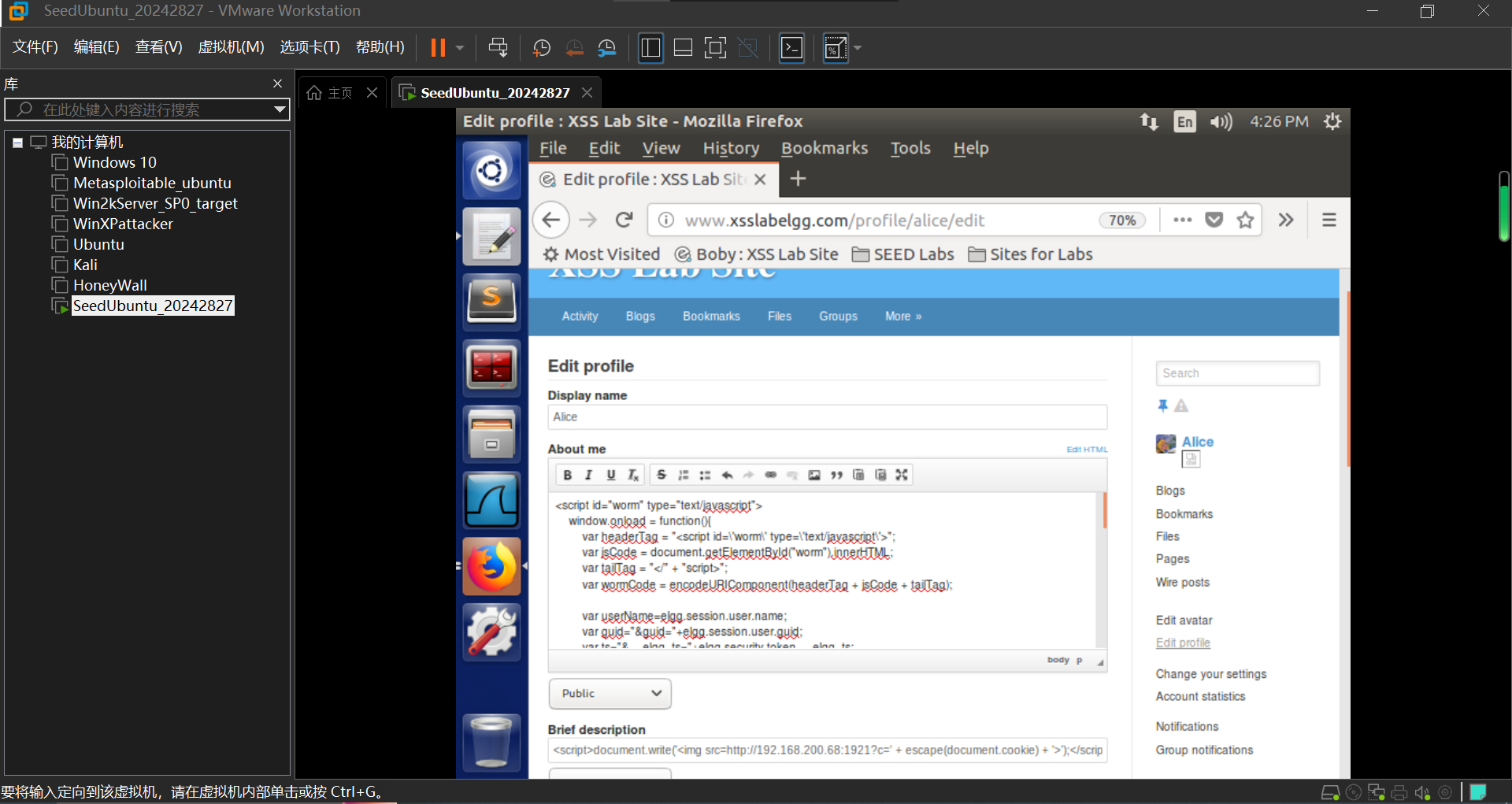Open the VMware console view button
1512x804 pixels.
[791, 48]
